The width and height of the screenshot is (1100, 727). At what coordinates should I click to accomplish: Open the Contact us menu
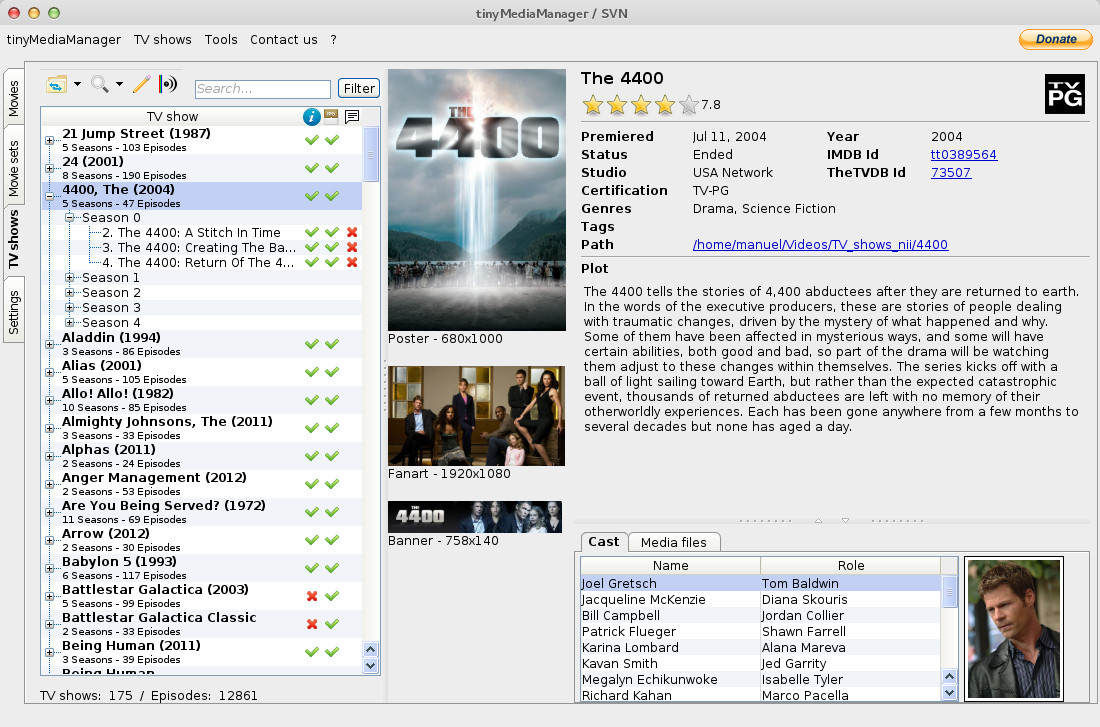click(283, 40)
